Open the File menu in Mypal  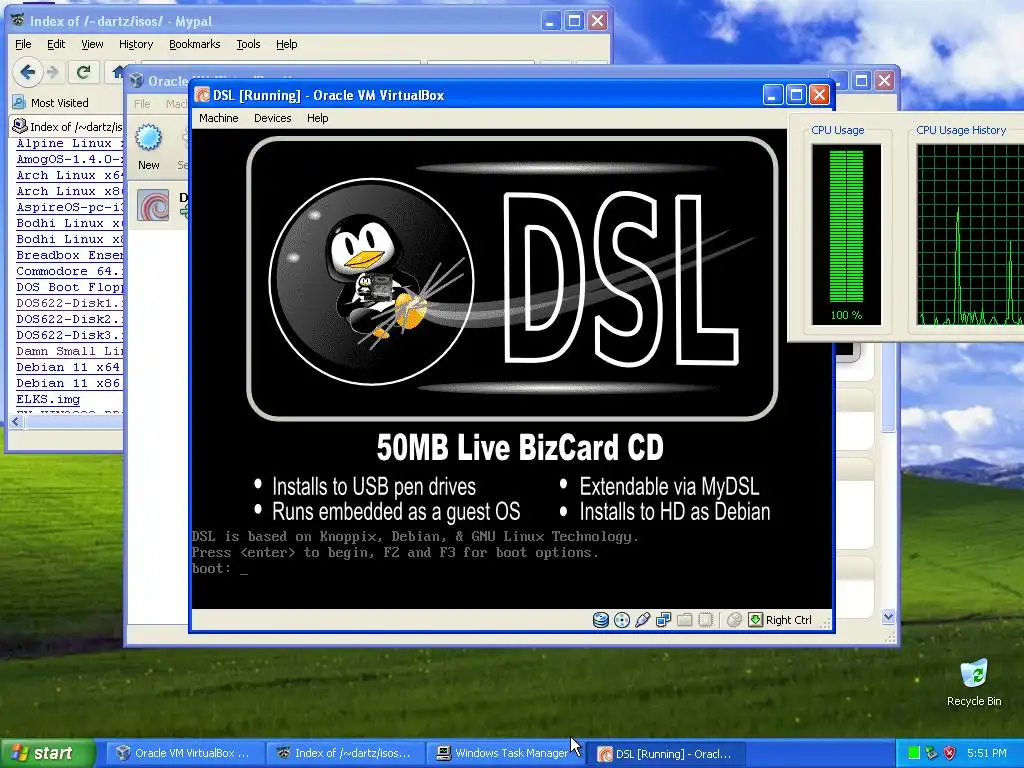(x=23, y=44)
